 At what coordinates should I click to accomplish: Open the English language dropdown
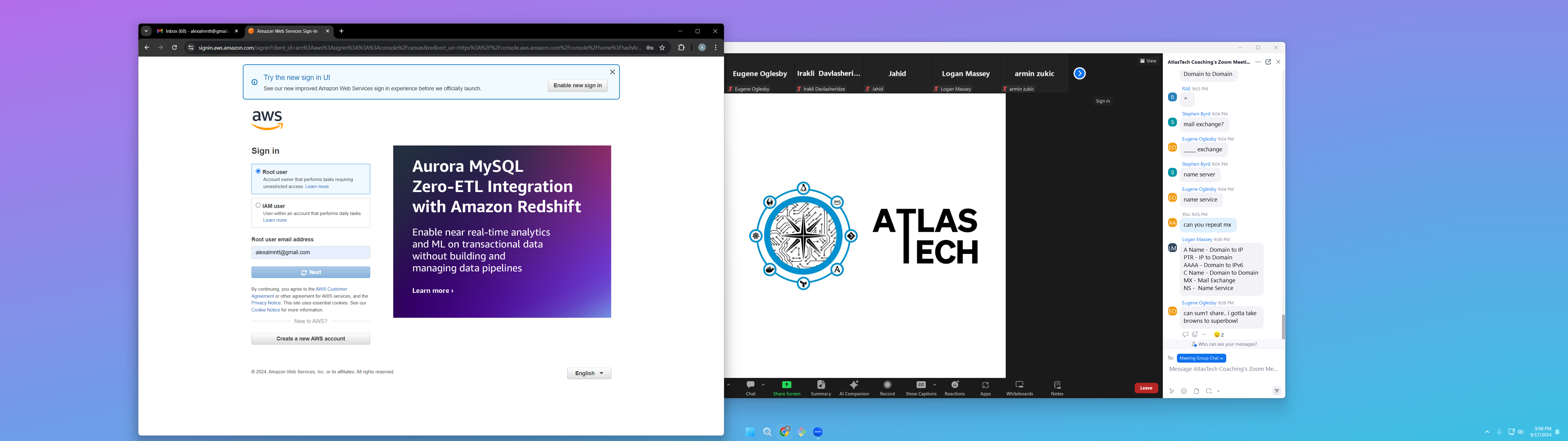pyautogui.click(x=589, y=373)
